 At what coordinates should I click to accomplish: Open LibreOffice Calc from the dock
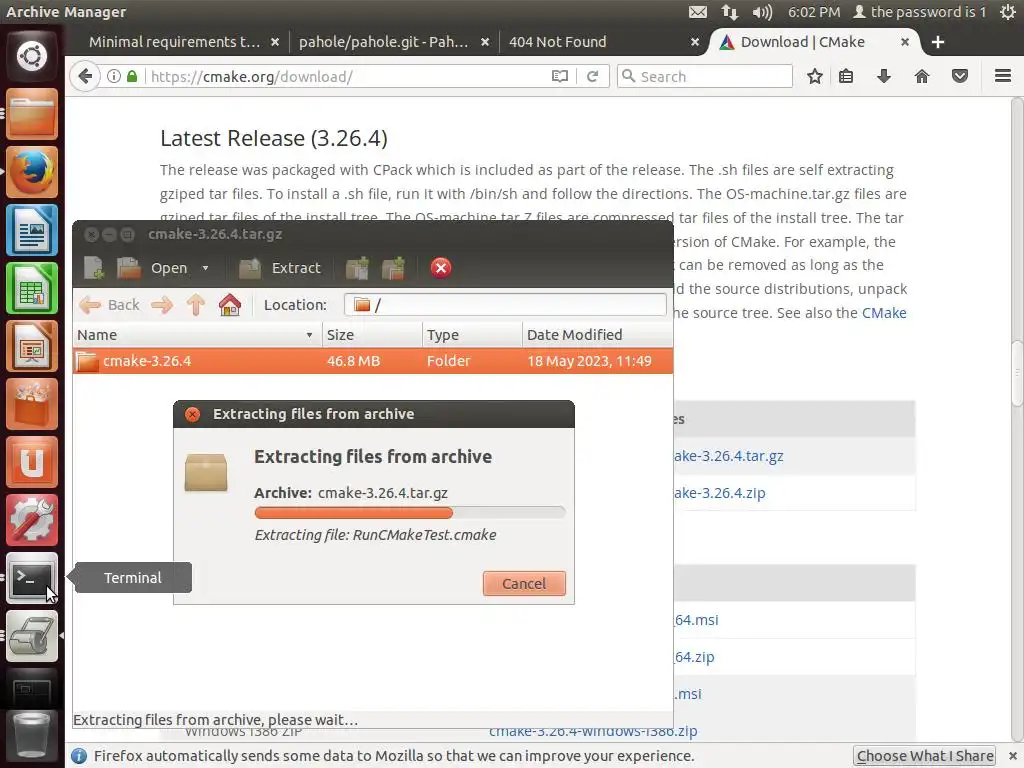point(31,288)
